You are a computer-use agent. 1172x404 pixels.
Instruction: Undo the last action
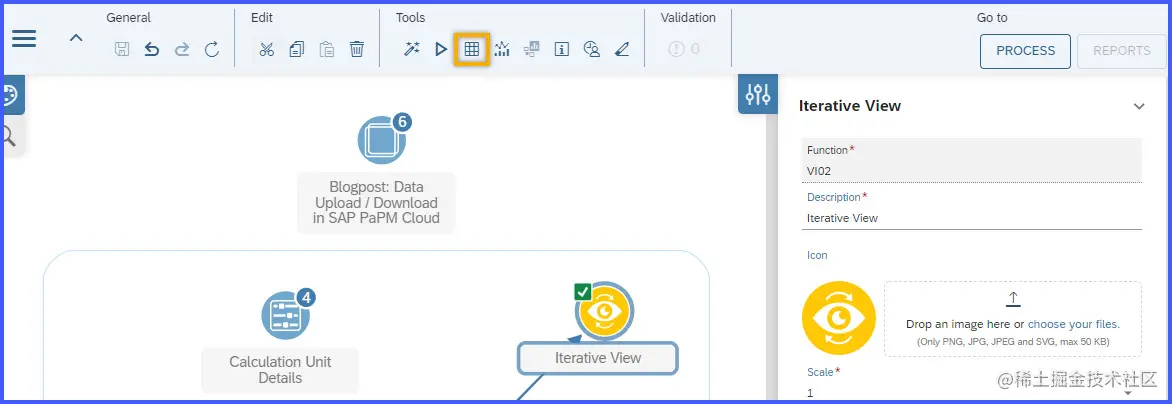152,49
